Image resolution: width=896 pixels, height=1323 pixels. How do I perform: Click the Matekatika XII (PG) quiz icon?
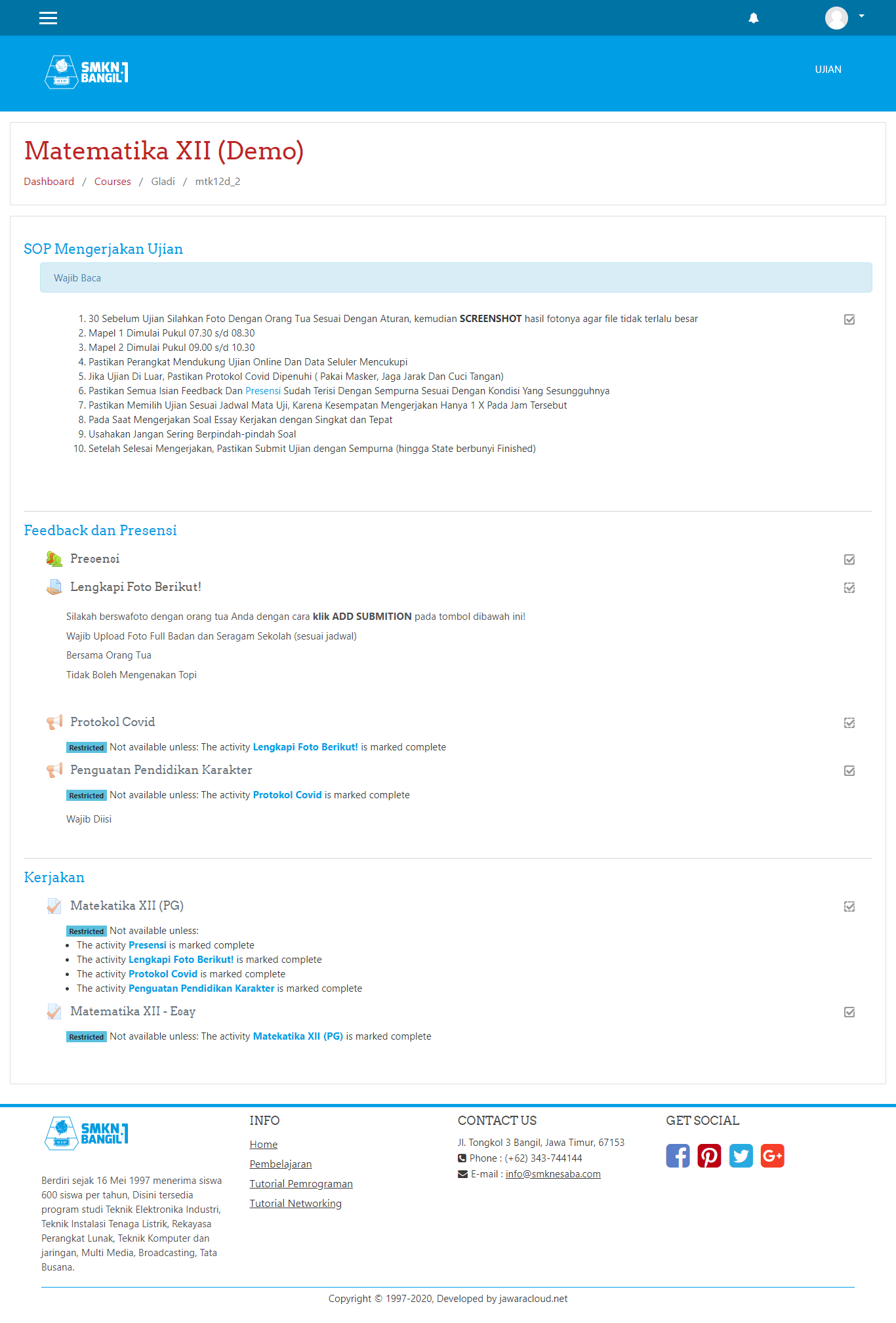(54, 906)
